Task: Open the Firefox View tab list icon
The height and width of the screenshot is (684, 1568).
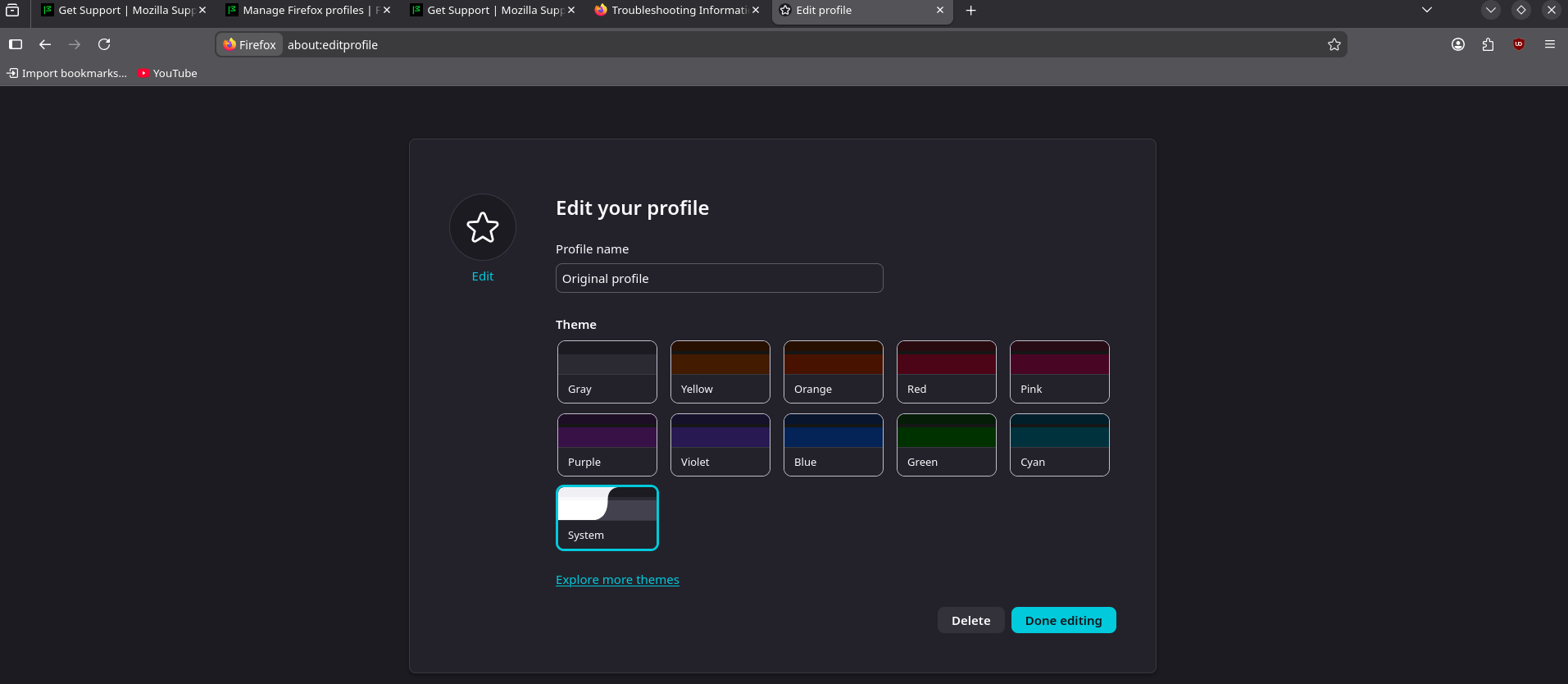Action: tap(12, 10)
